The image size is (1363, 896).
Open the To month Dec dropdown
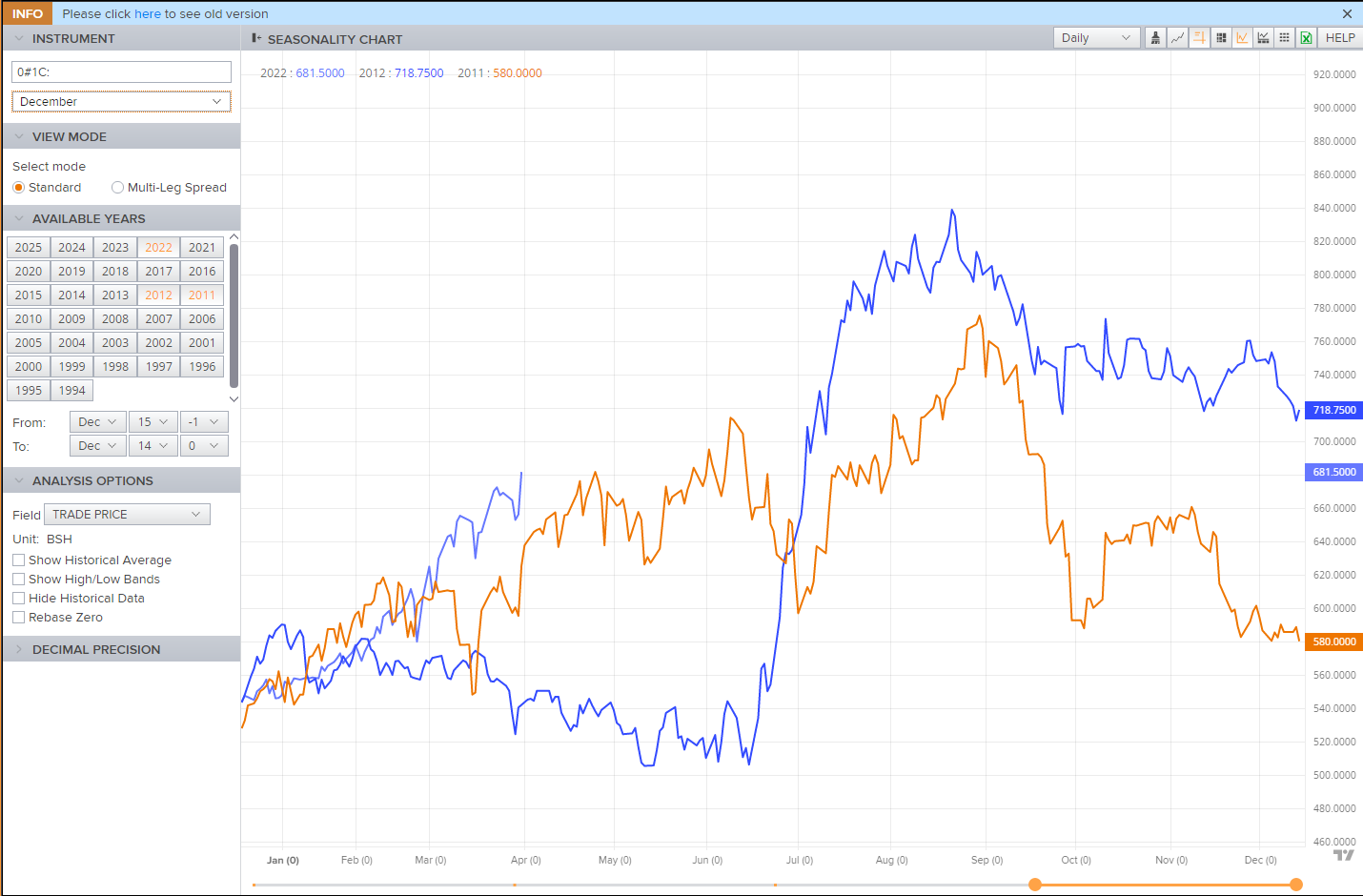pyautogui.click(x=97, y=445)
